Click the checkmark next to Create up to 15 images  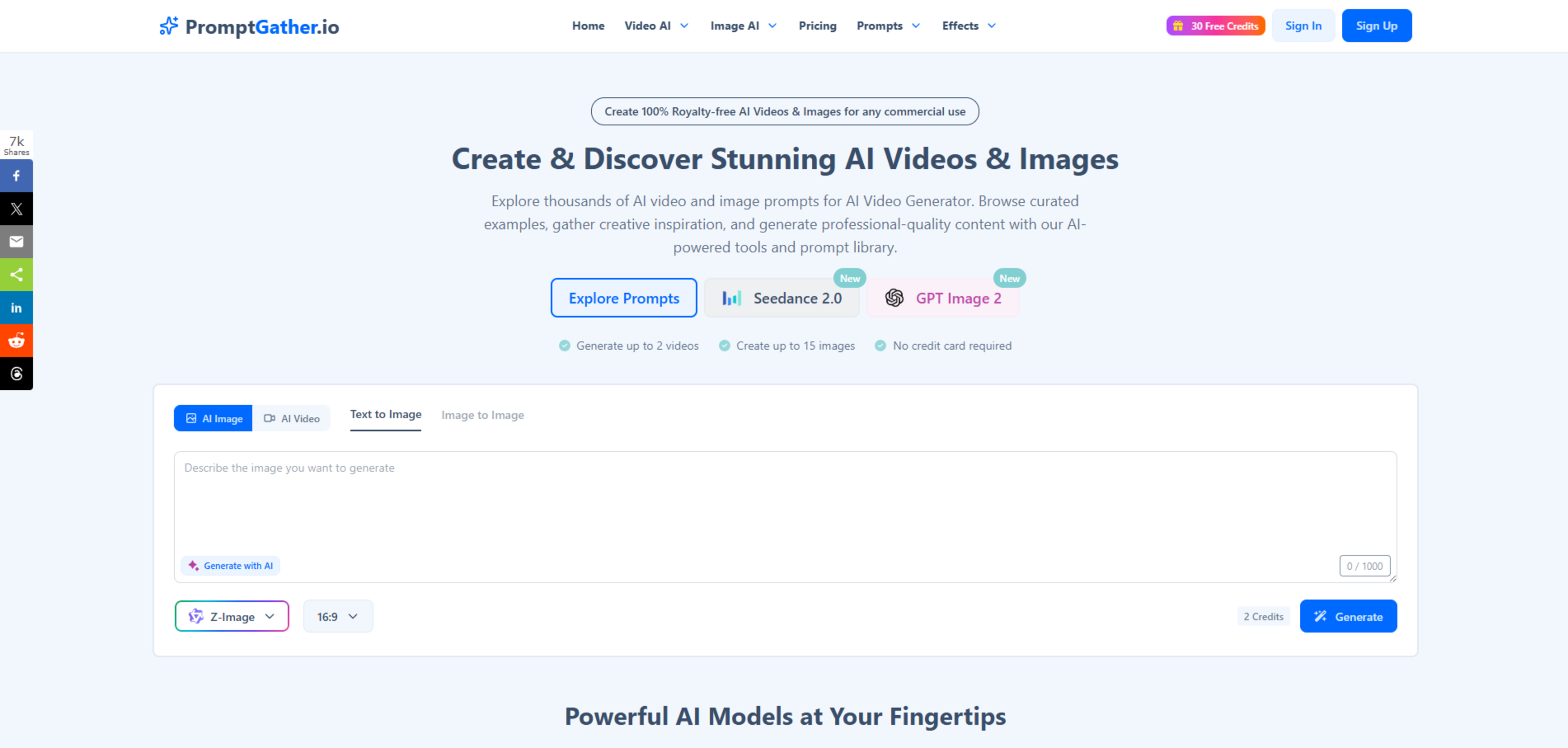pyautogui.click(x=724, y=345)
